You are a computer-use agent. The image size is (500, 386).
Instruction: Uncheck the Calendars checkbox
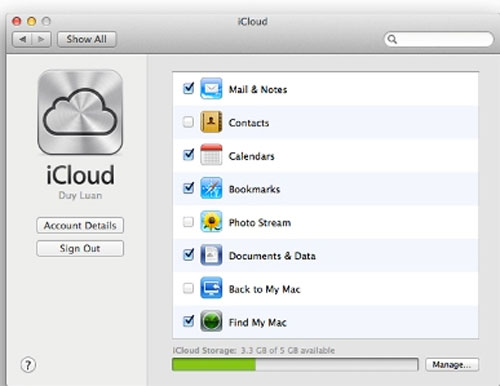(x=188, y=155)
